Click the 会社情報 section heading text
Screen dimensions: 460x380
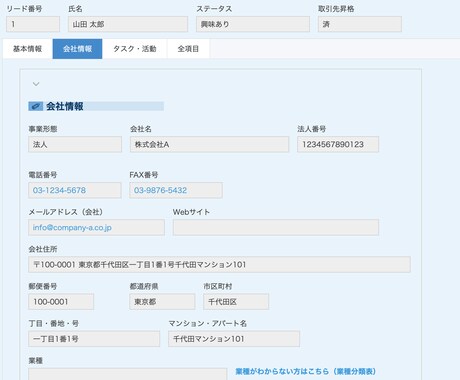(x=65, y=106)
